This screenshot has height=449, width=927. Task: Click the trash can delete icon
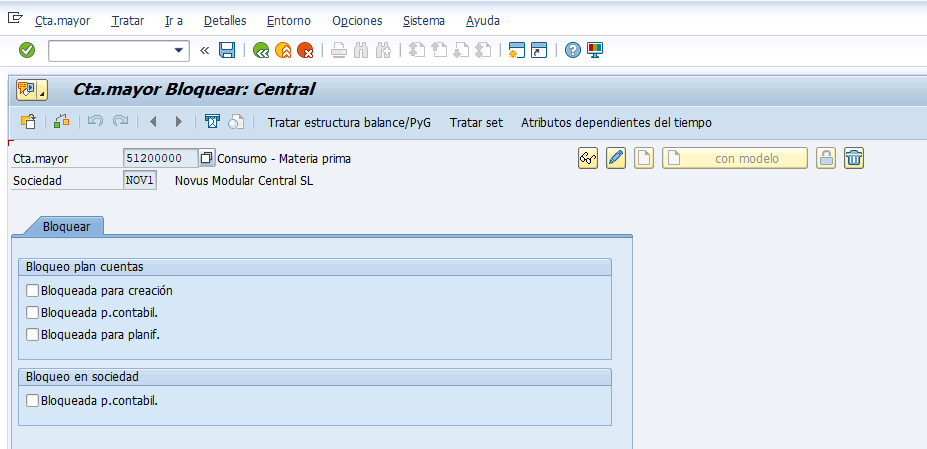(x=854, y=159)
